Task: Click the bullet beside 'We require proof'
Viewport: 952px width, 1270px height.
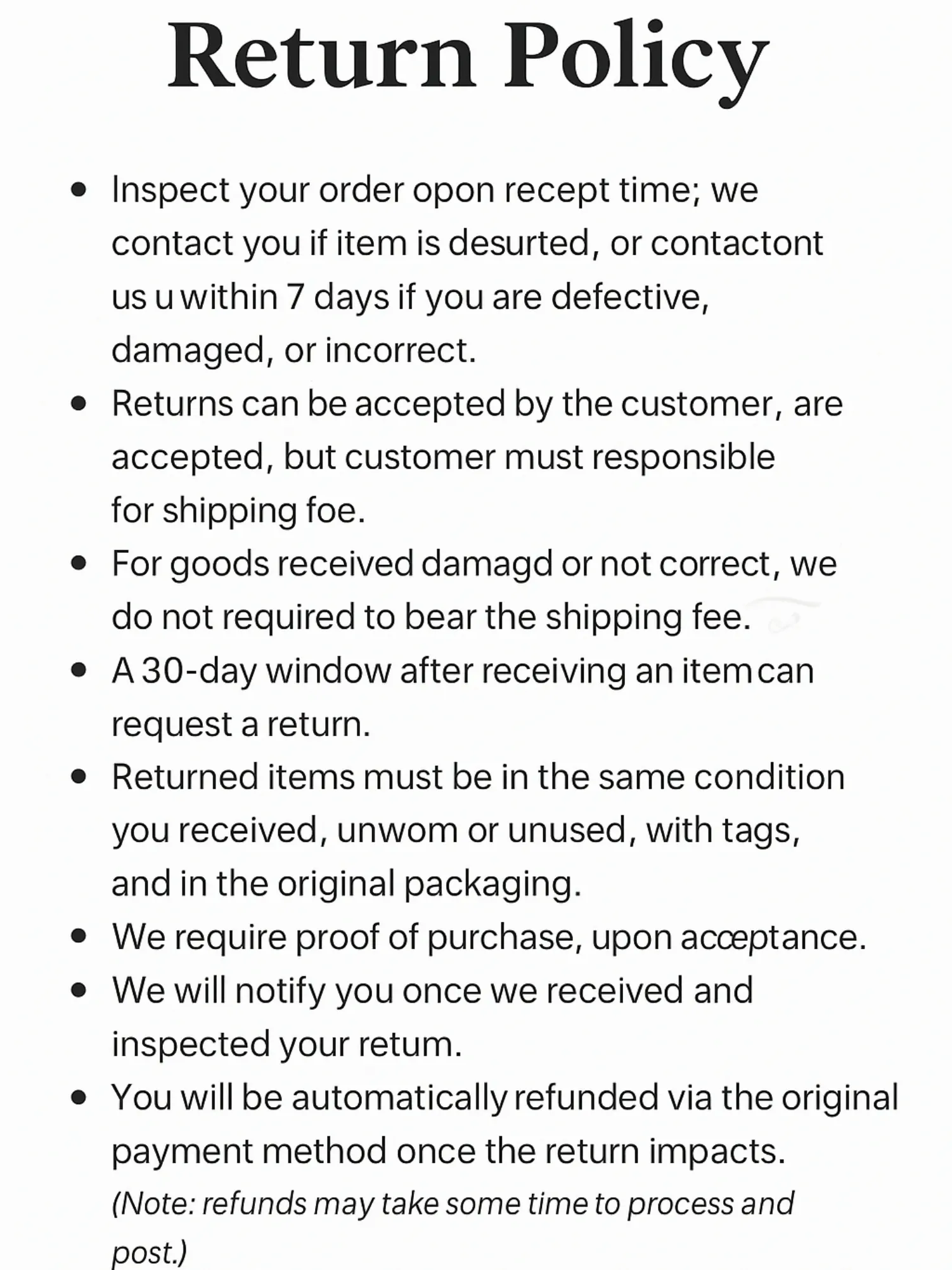Action: click(79, 937)
